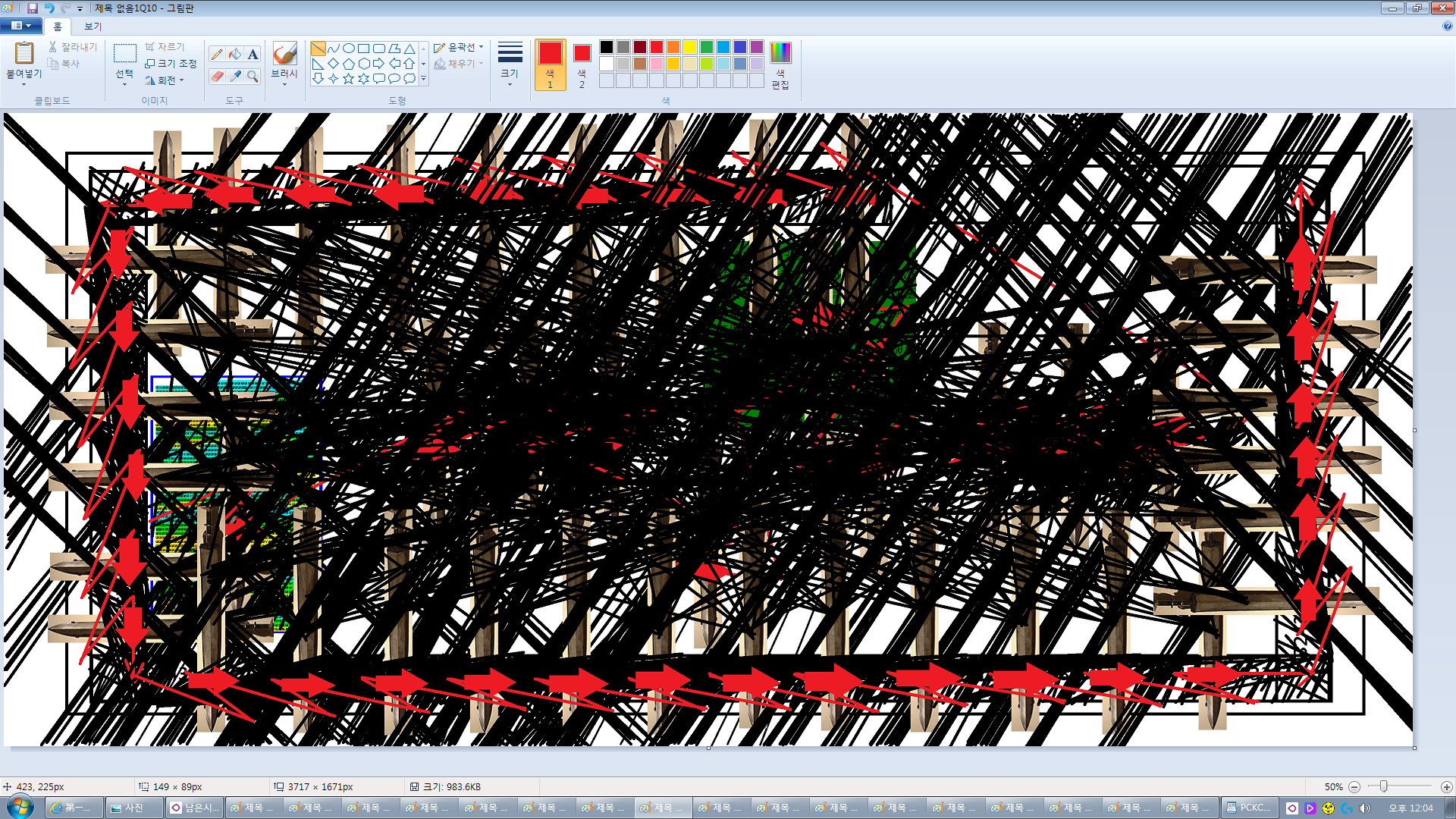1456x819 pixels.
Task: Choose the Four-point star shape
Action: [334, 78]
